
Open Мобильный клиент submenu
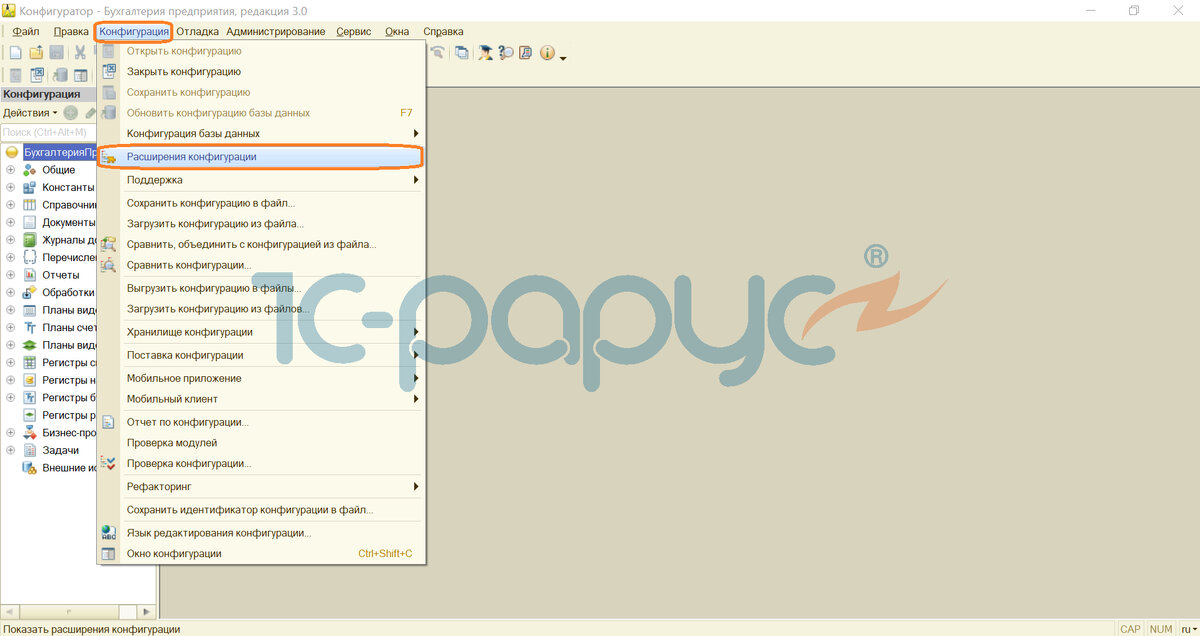click(261, 399)
